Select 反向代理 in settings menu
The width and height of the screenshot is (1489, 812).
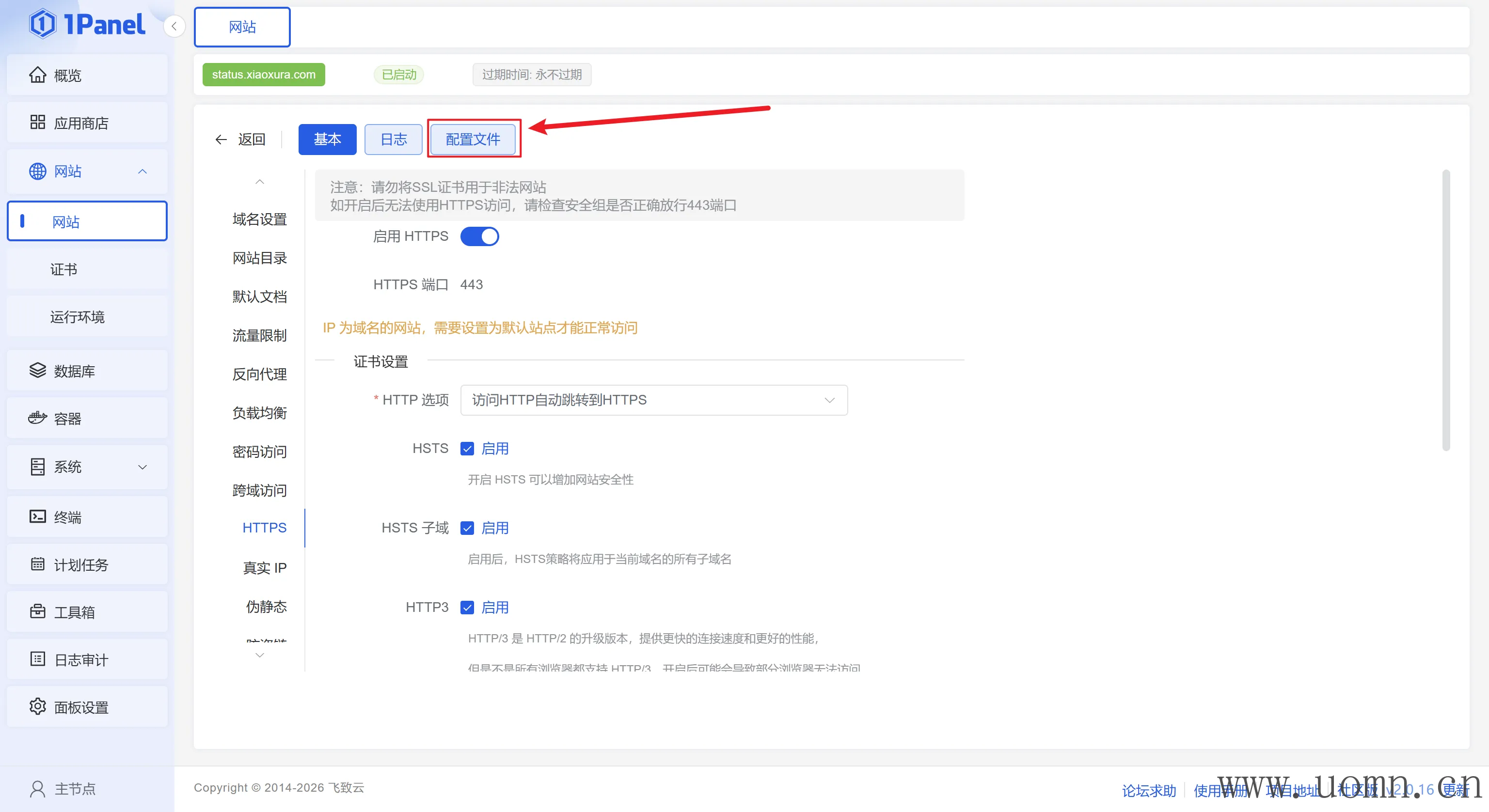pyautogui.click(x=259, y=374)
